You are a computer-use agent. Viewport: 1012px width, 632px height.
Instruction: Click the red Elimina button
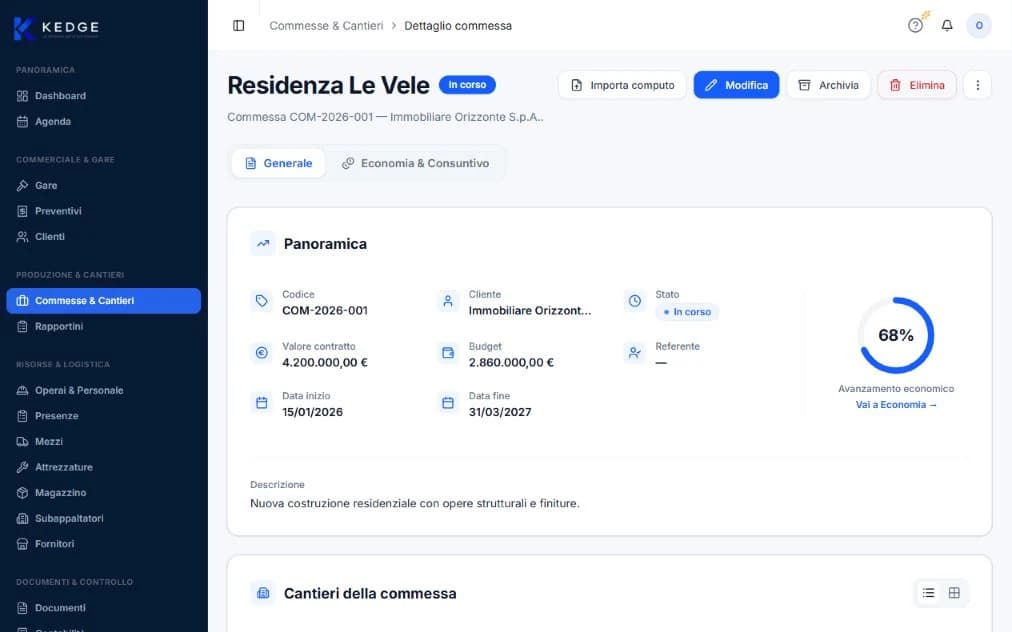(917, 85)
